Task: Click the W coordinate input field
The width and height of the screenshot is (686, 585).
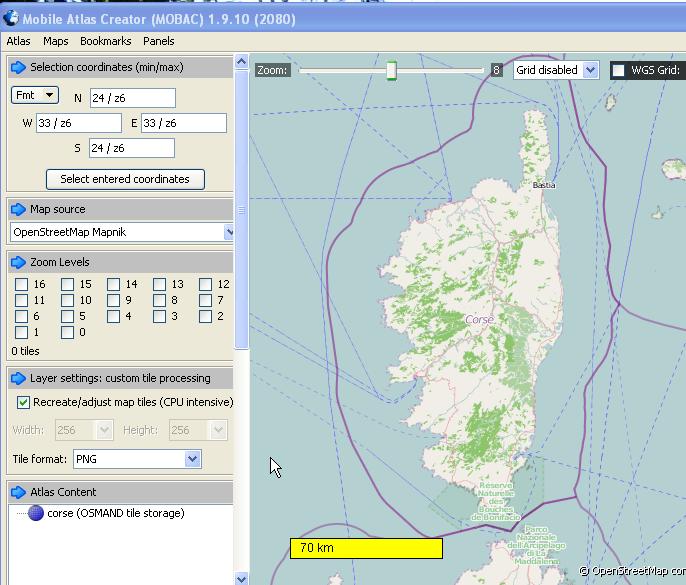Action: [79, 123]
